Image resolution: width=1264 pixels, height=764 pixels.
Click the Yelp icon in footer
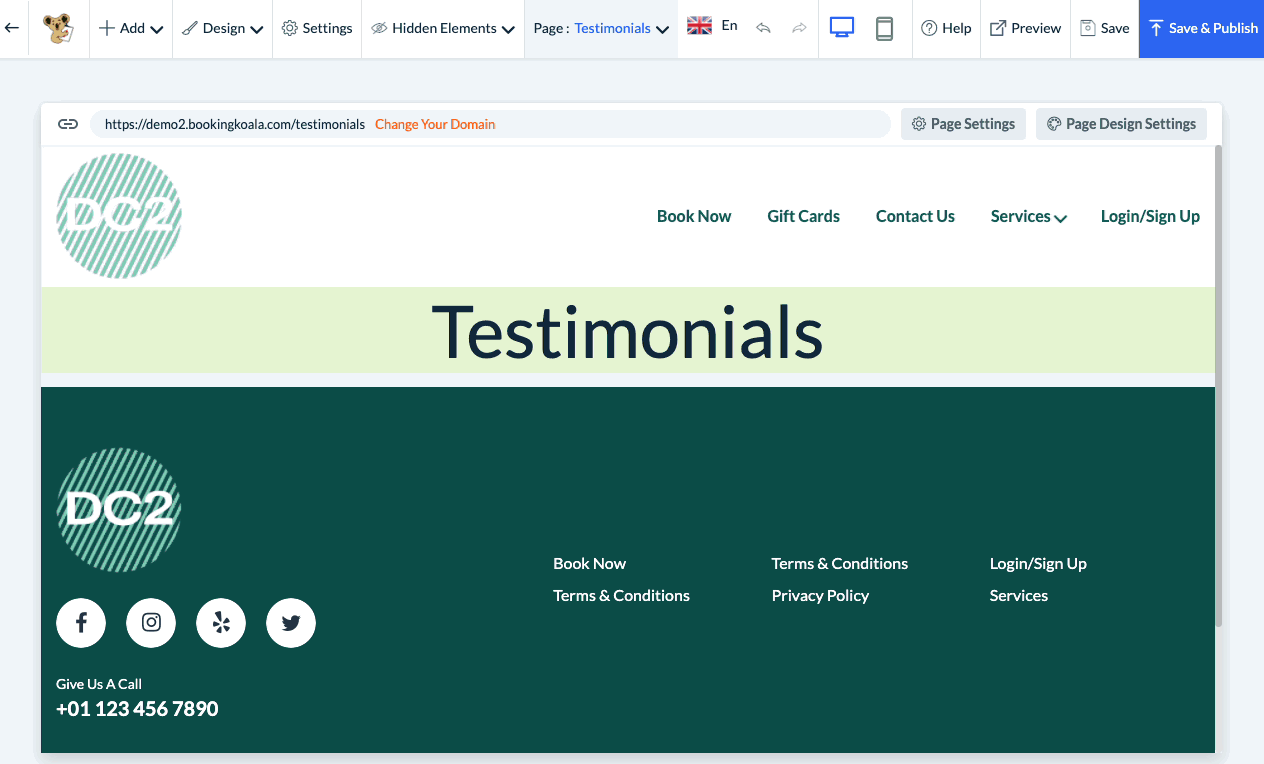click(x=221, y=623)
